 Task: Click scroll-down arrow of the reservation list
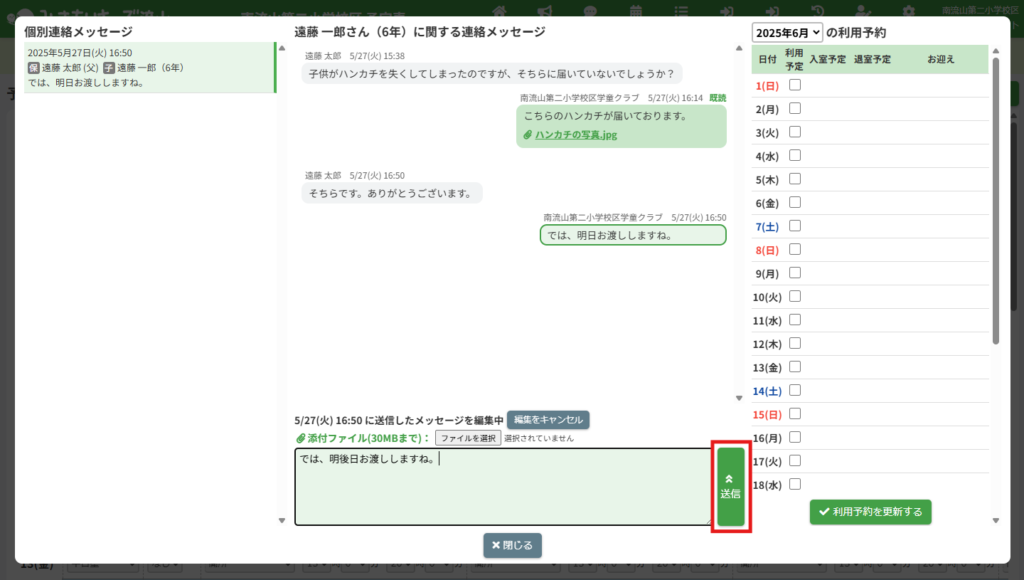[x=995, y=520]
